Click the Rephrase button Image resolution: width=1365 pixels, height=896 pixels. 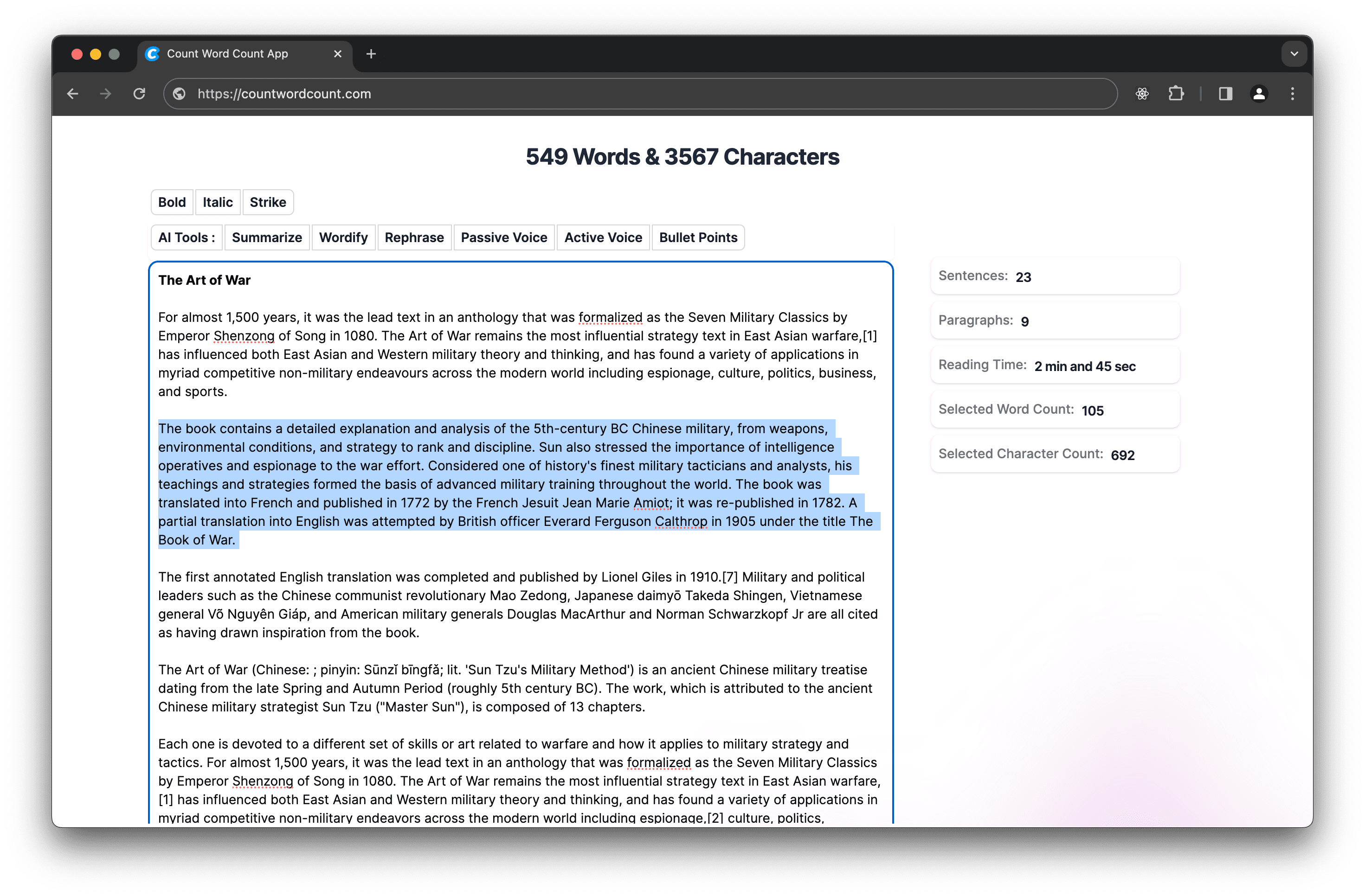[414, 237]
